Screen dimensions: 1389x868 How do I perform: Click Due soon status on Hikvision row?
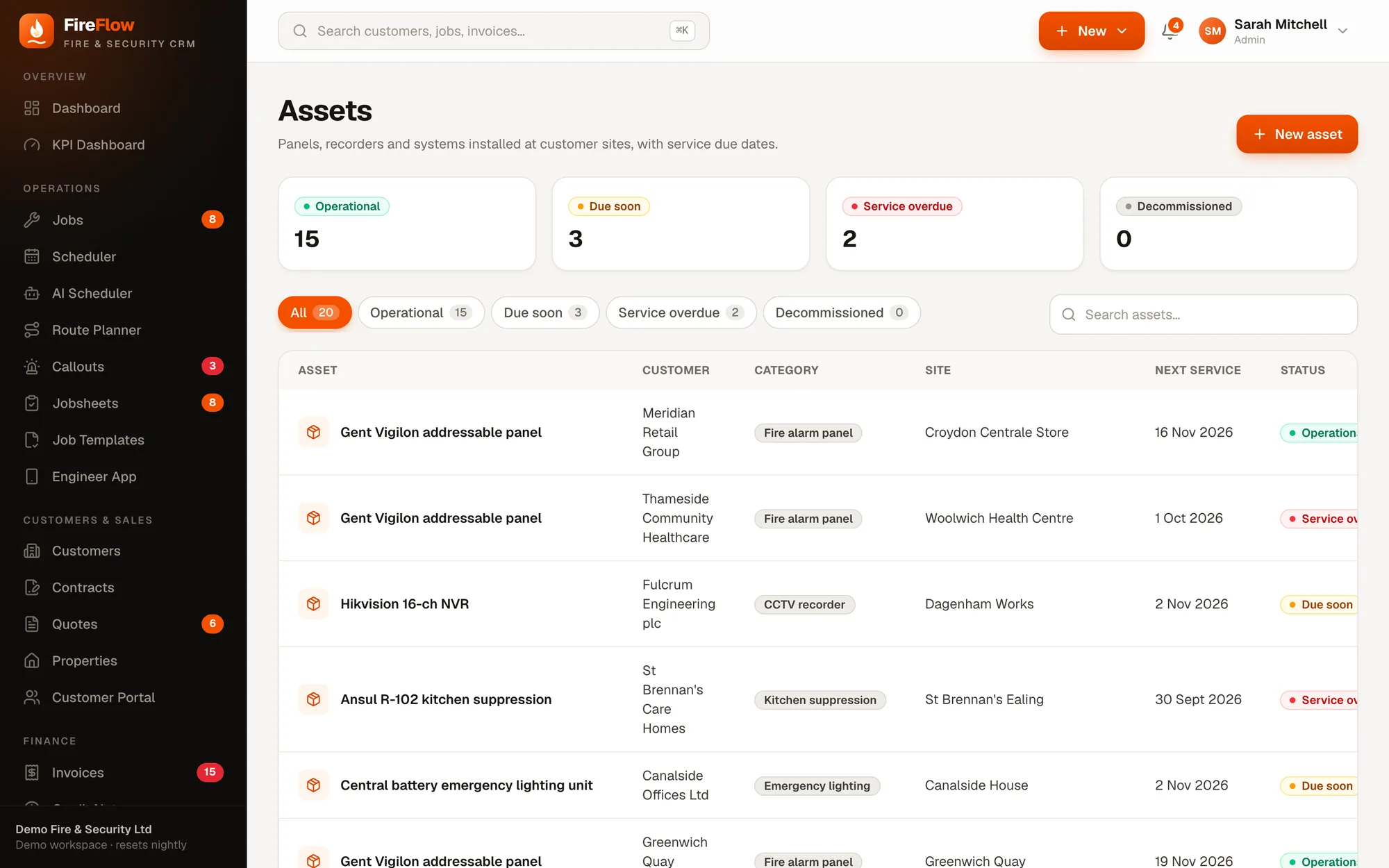pyautogui.click(x=1318, y=605)
